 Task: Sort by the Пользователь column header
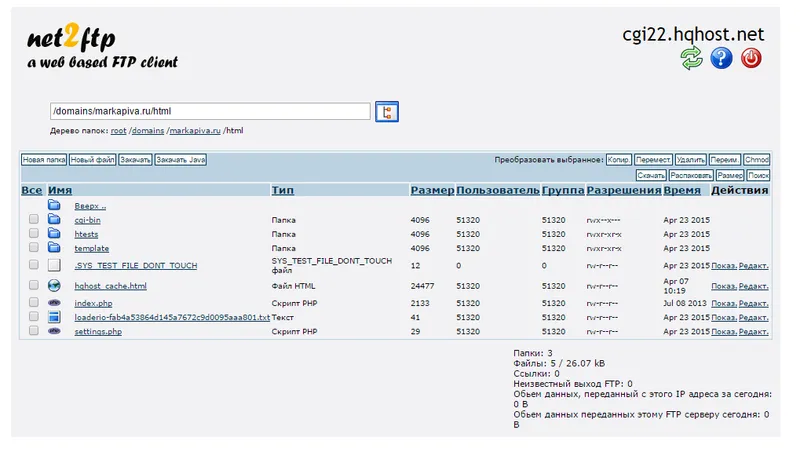(497, 190)
